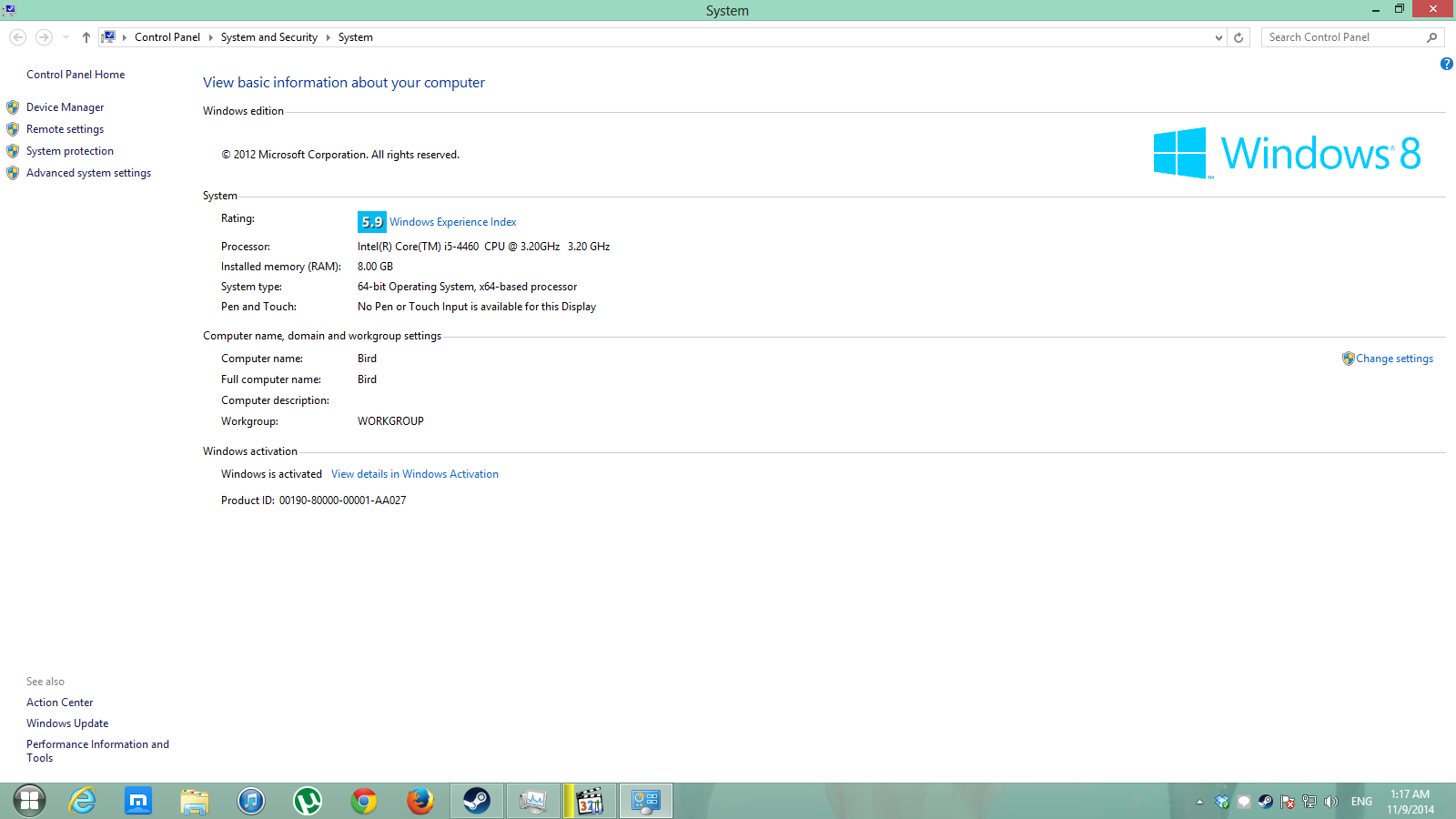Show hidden tray icons arrow
Image resolution: width=1456 pixels, height=819 pixels.
click(x=1199, y=802)
